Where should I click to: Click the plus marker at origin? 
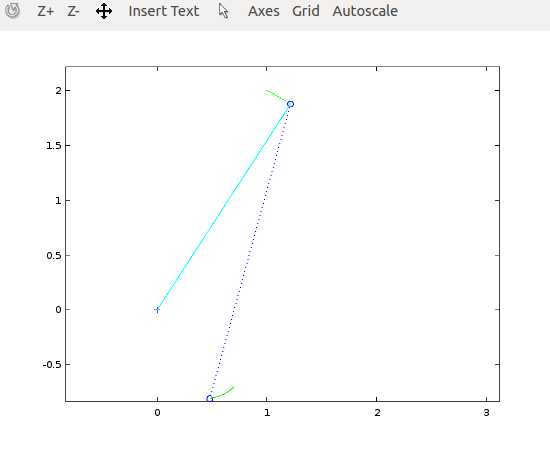pyautogui.click(x=157, y=310)
